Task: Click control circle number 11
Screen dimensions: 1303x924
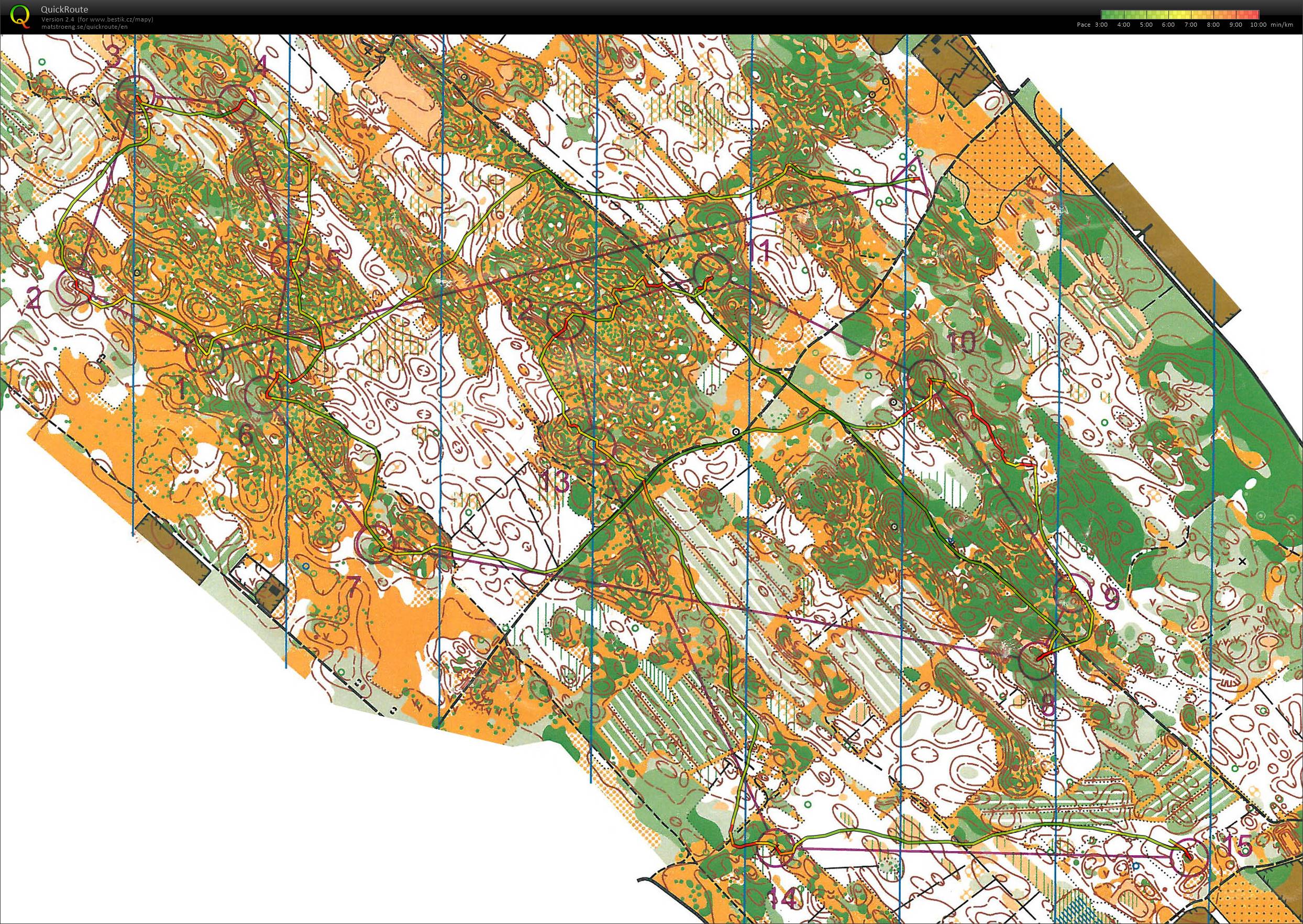Action: [713, 272]
